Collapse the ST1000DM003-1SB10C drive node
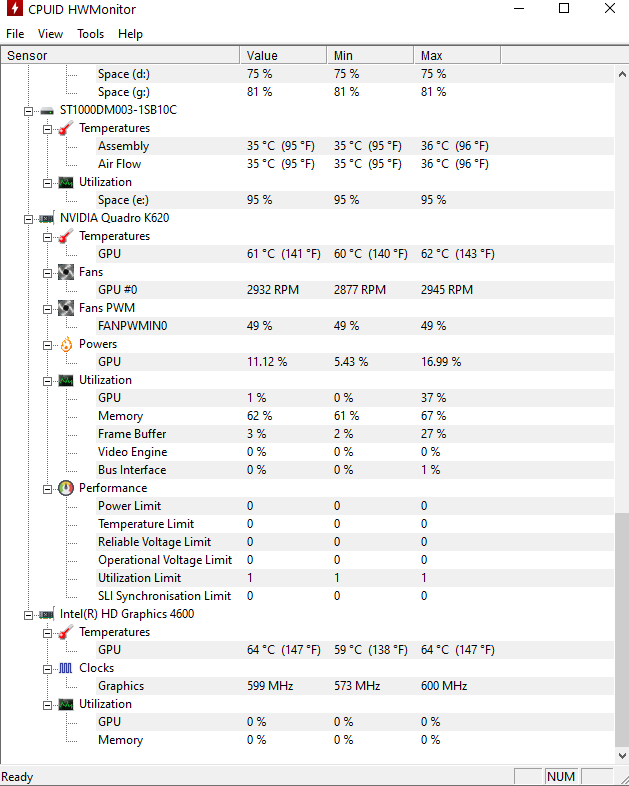The height and width of the screenshot is (786, 629). tap(29, 110)
